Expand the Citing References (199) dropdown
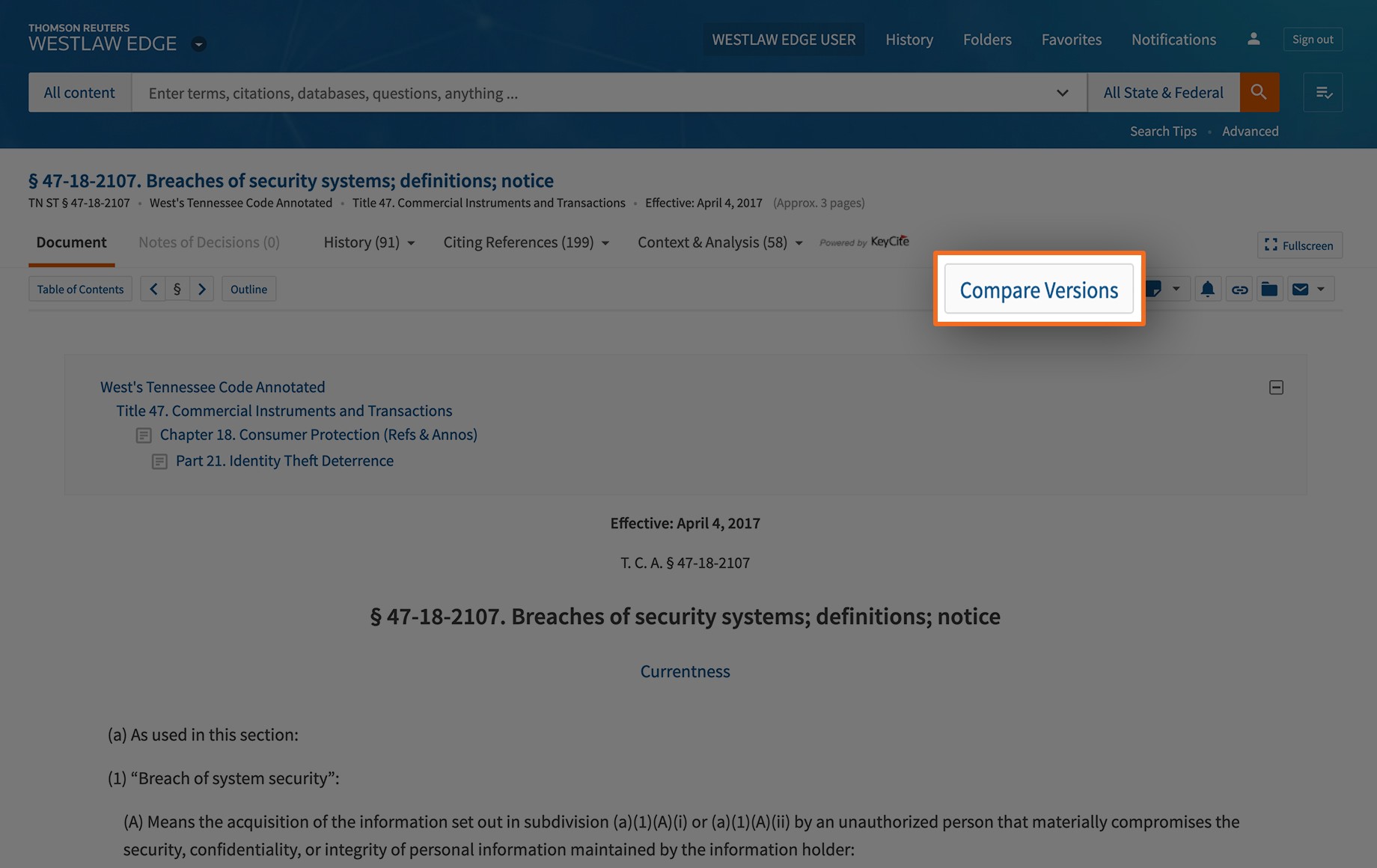The height and width of the screenshot is (868, 1377). [525, 242]
